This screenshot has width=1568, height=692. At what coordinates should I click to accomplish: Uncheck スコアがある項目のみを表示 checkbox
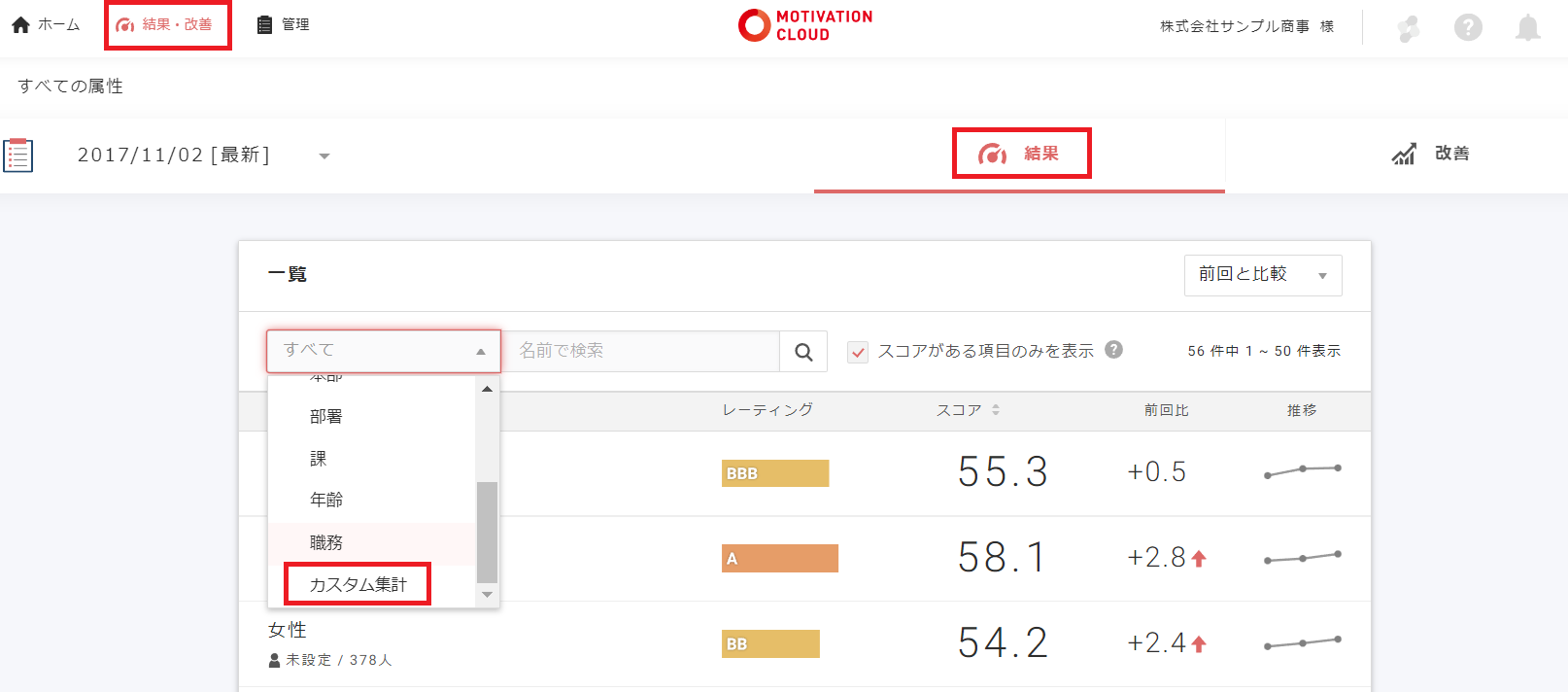(858, 352)
